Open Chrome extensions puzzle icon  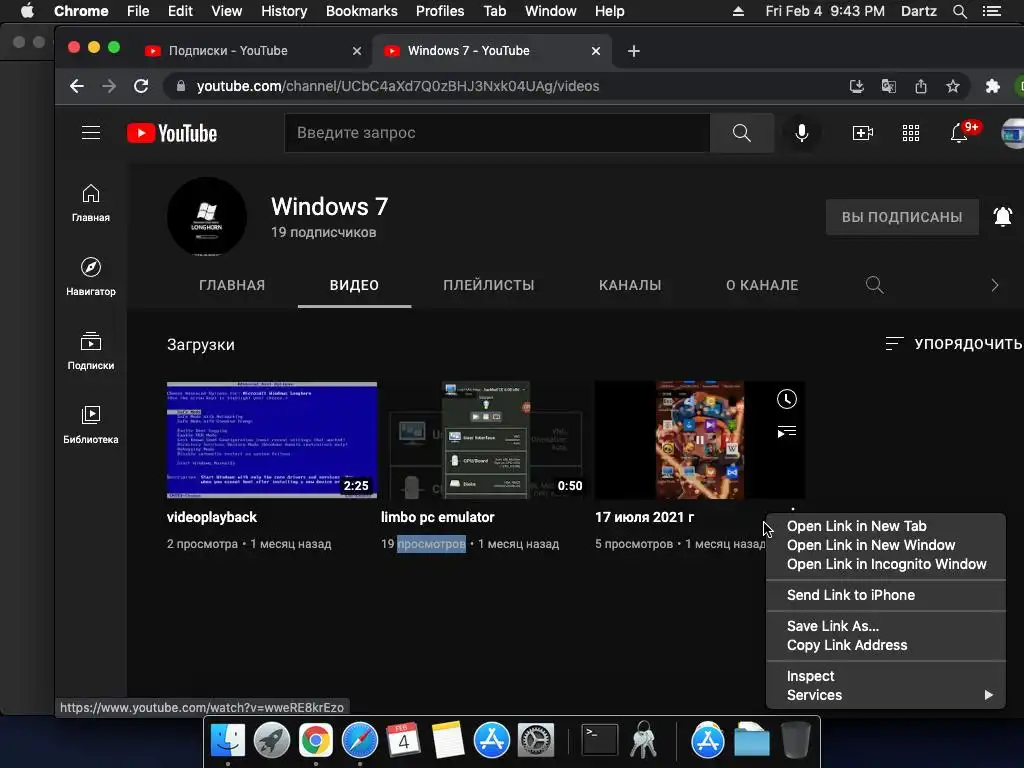(993, 86)
